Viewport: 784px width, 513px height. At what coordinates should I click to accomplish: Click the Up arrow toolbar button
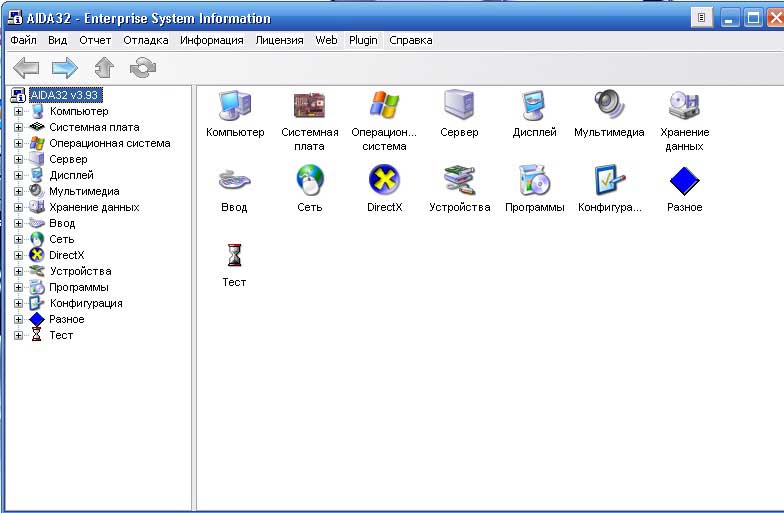[x=104, y=68]
